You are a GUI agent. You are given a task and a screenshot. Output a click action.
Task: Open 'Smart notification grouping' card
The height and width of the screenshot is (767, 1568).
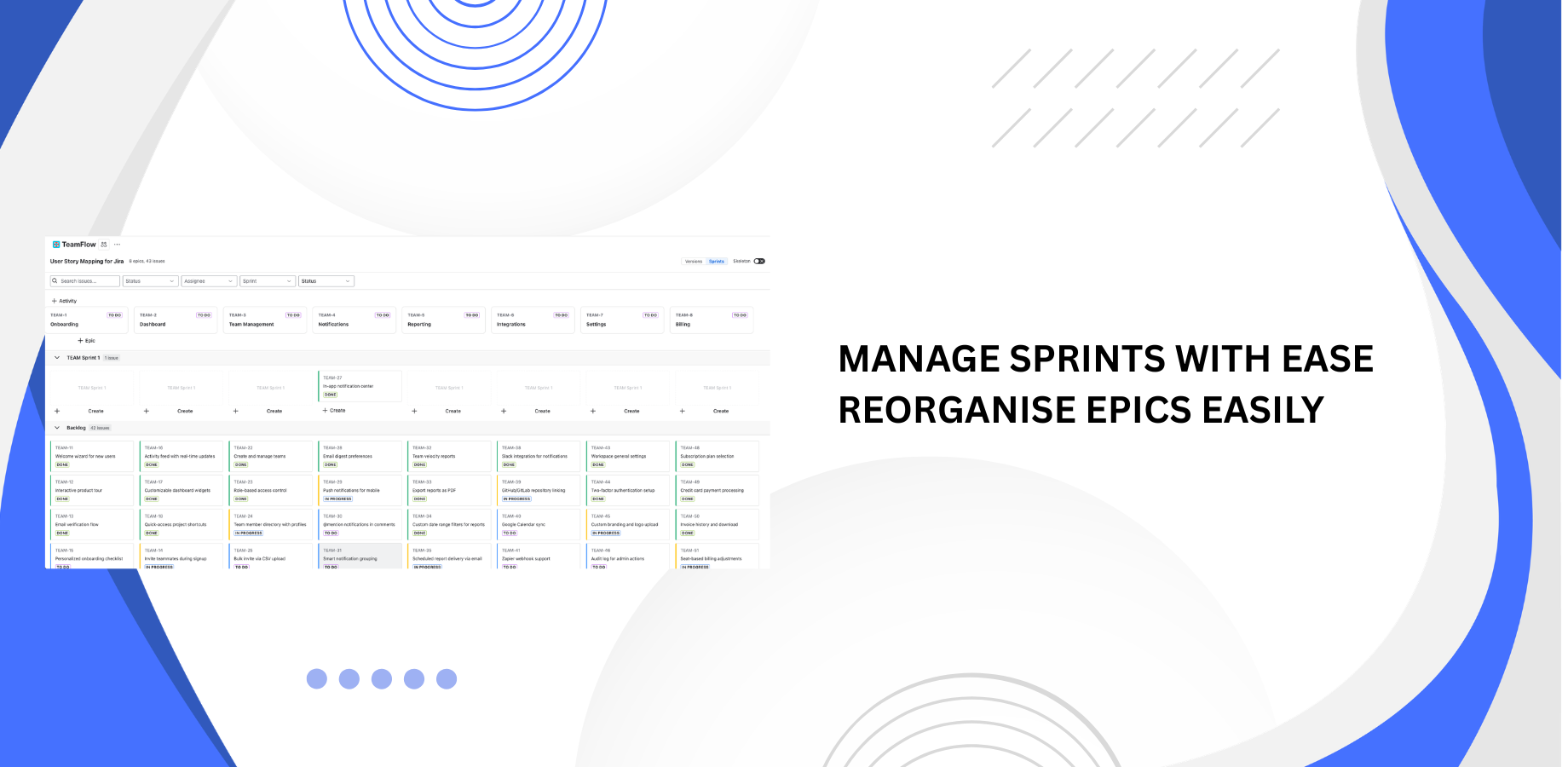coord(360,556)
